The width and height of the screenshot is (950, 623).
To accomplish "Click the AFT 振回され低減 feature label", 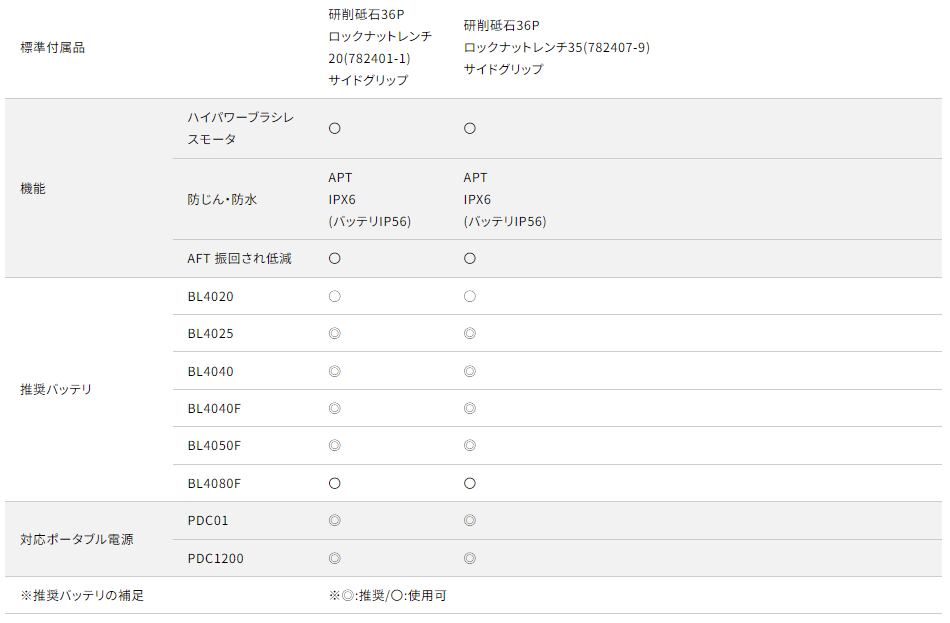I will click(x=239, y=259).
